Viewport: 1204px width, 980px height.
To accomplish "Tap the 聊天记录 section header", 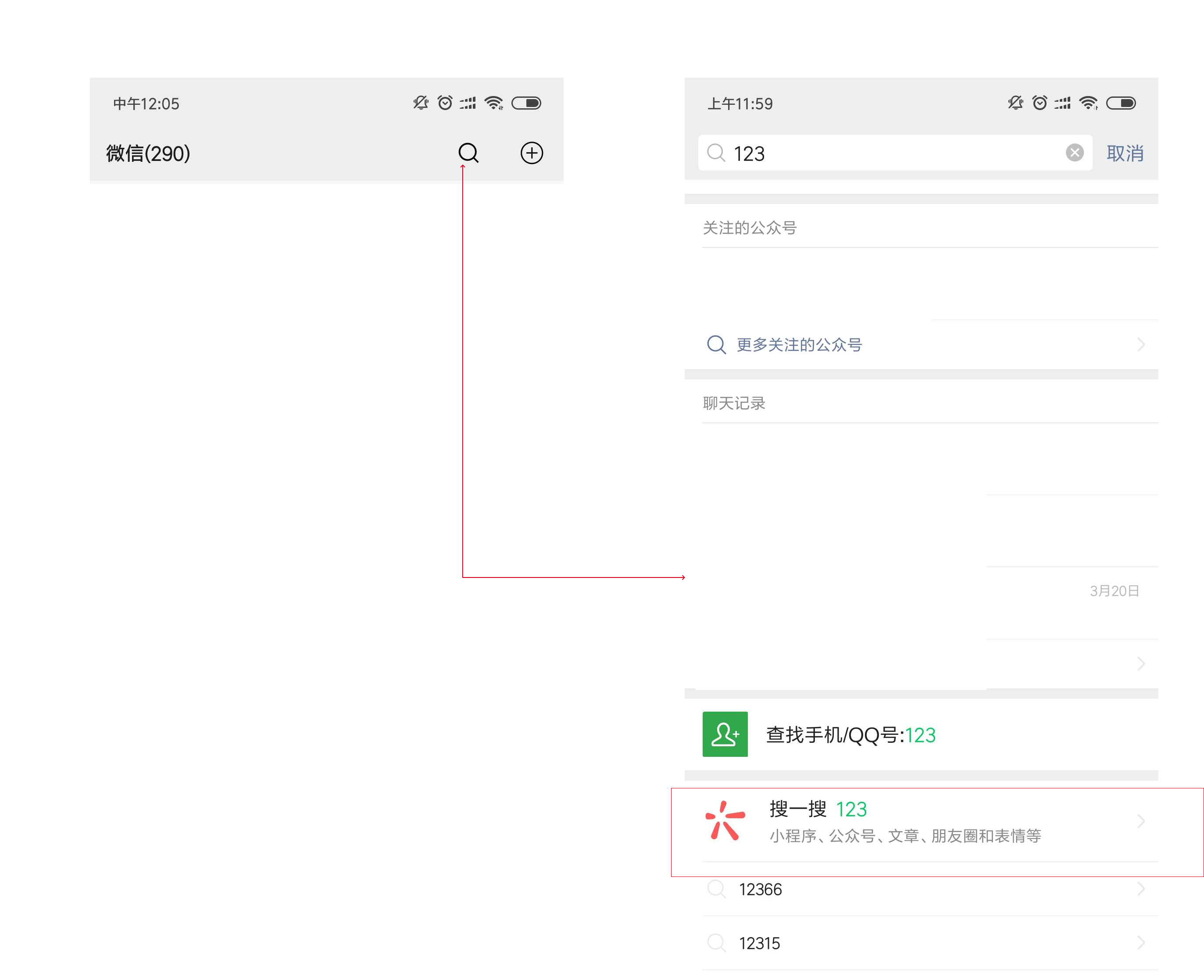I will click(x=733, y=403).
